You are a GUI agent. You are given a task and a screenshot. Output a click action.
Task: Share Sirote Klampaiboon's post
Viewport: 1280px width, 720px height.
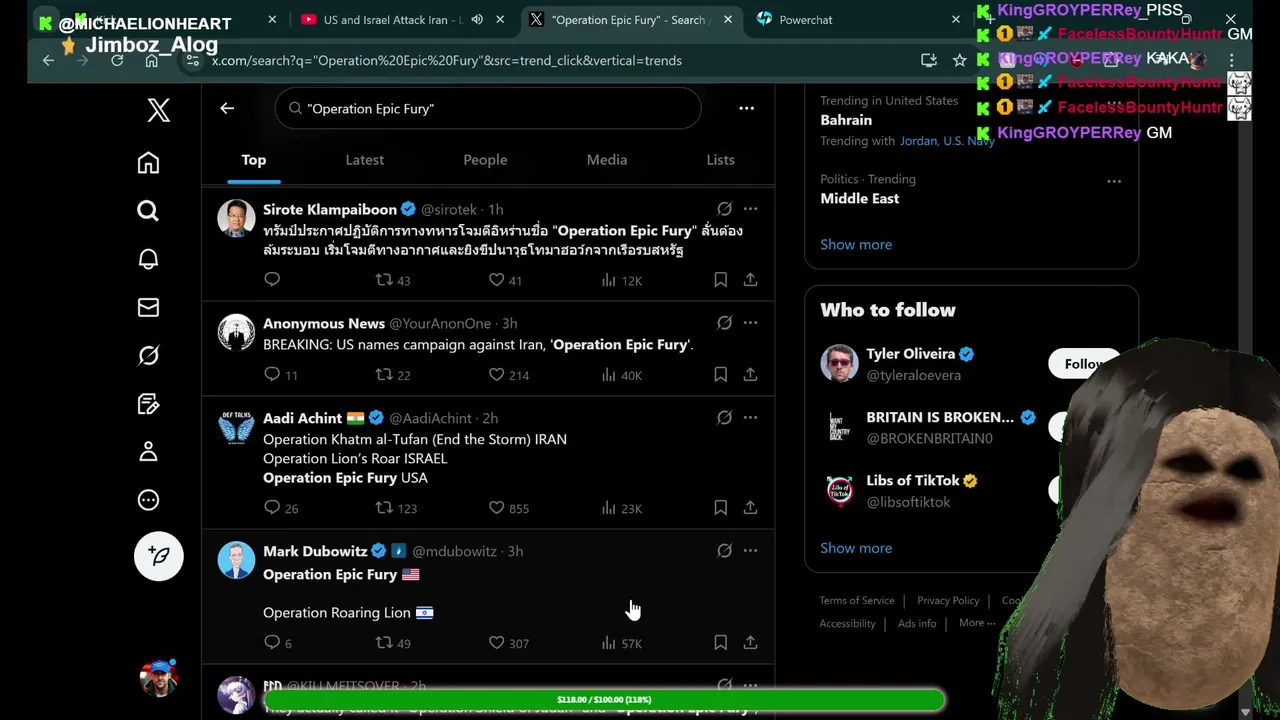750,280
